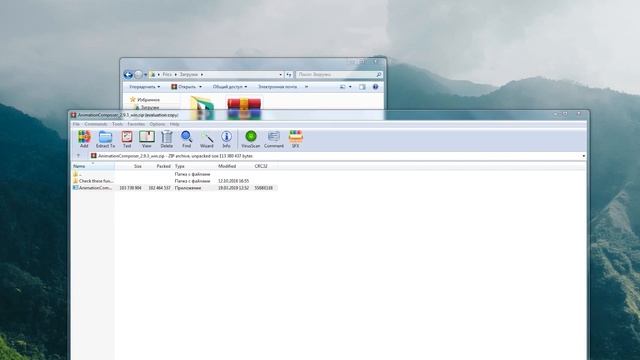Open the view options dropdown arrow in Explorer
Viewport: 640px width, 360px height.
[x=350, y=87]
